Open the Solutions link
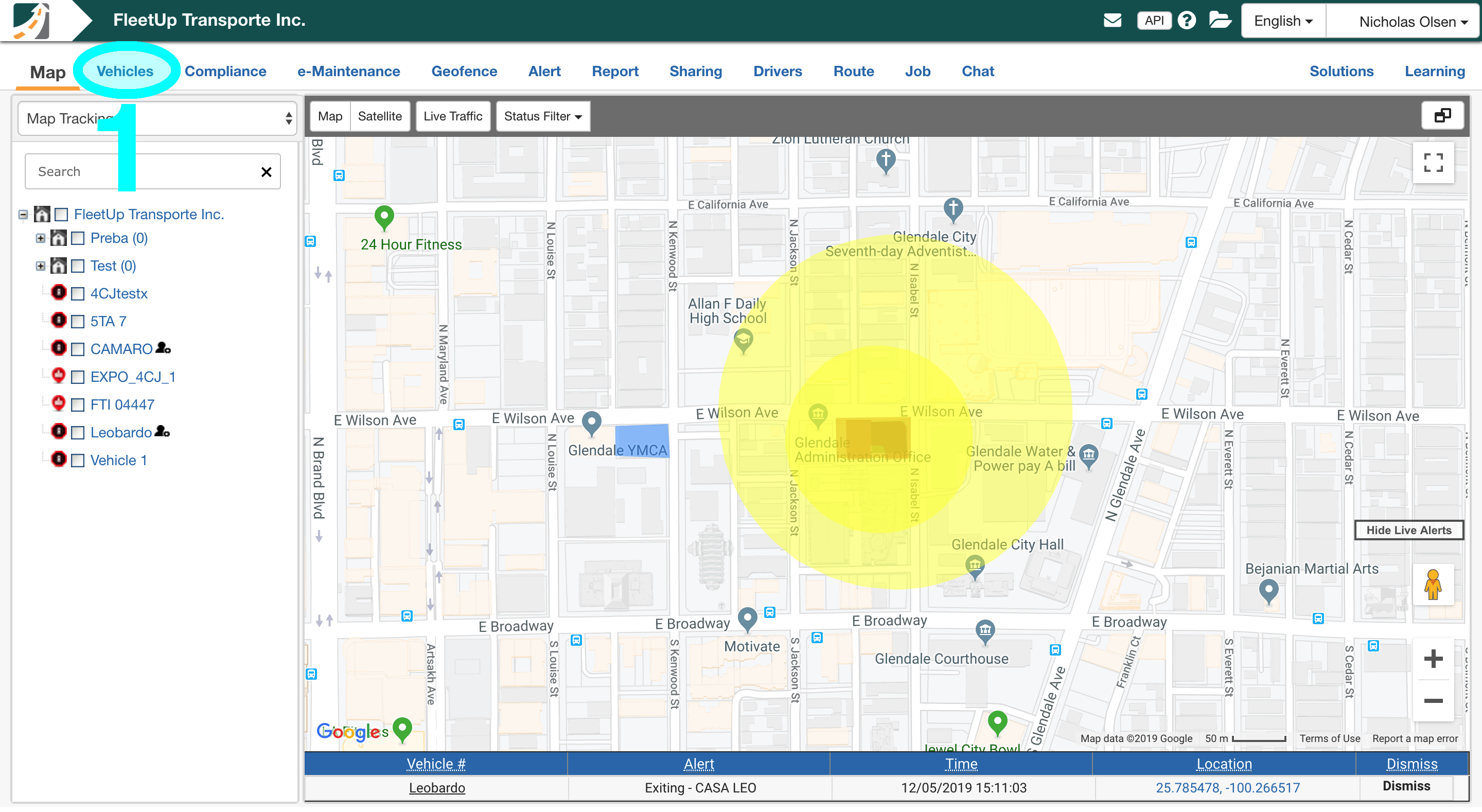 click(x=1341, y=72)
